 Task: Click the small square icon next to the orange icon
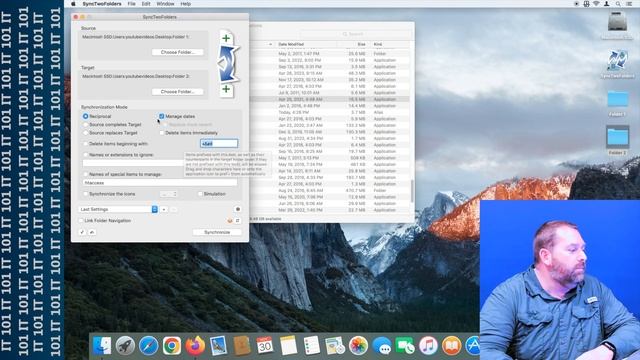(x=238, y=220)
